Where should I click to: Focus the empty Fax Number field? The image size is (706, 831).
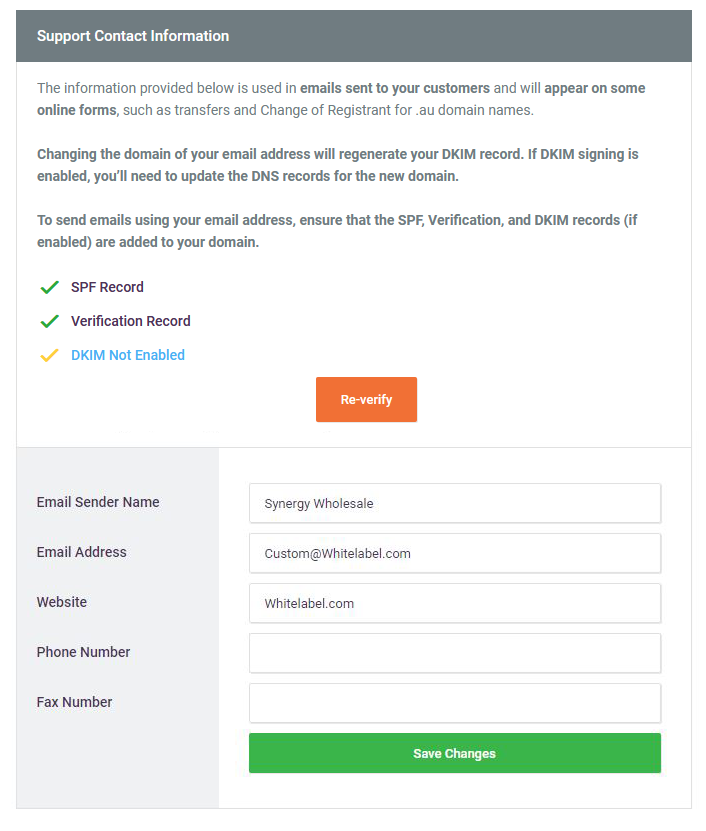[x=454, y=703]
